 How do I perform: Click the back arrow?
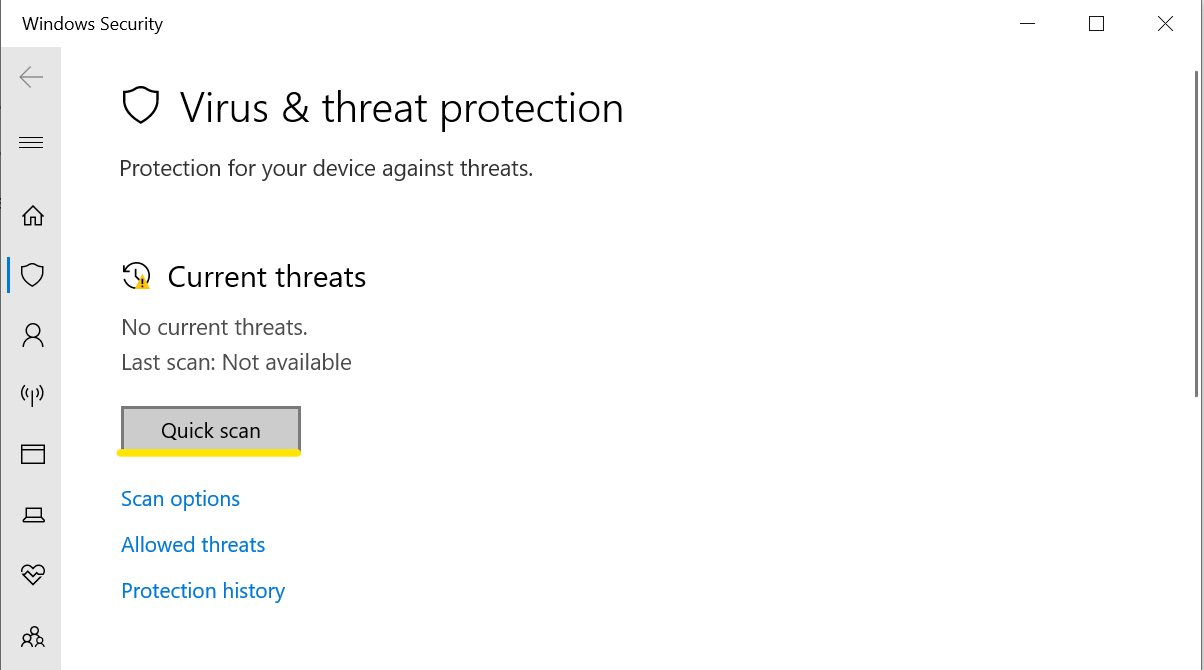coord(31,76)
